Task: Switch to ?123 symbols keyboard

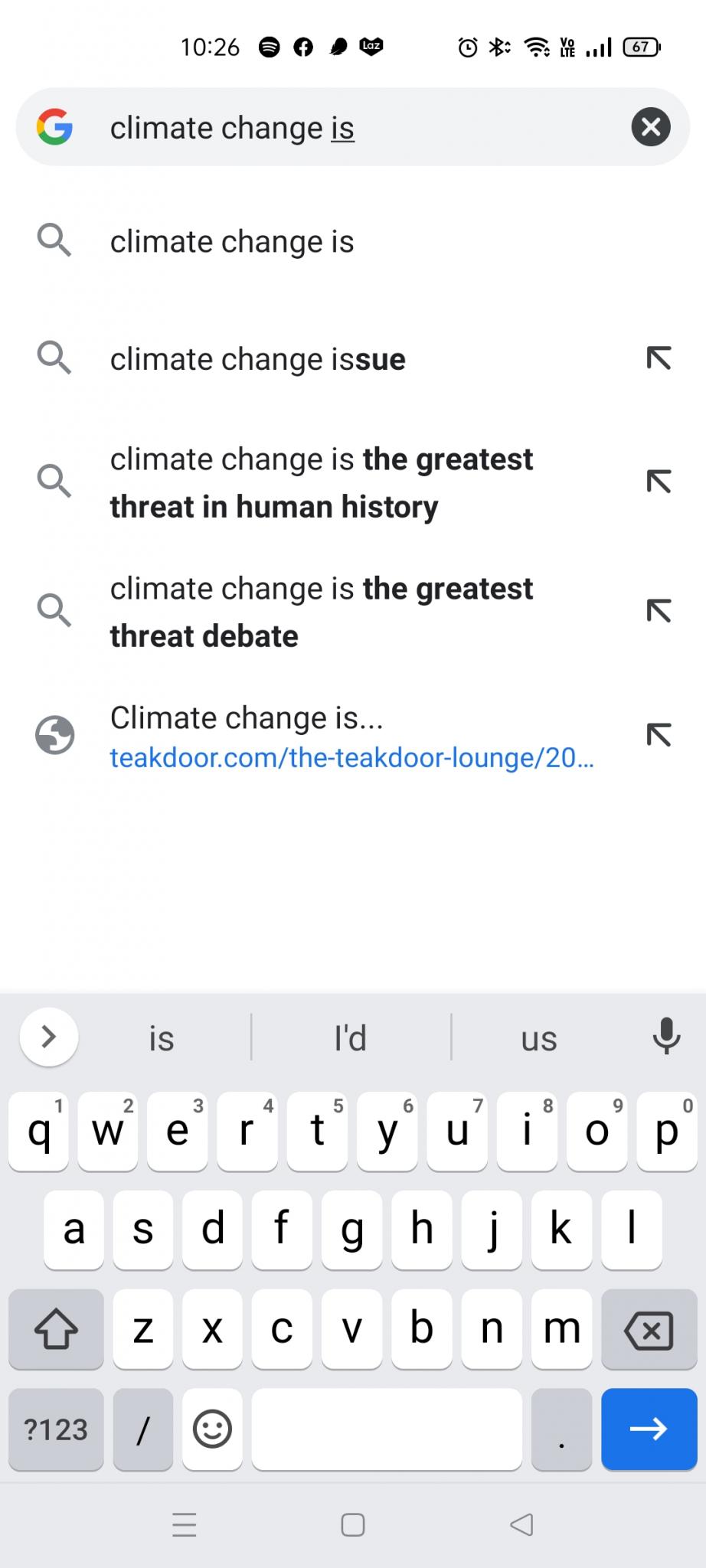Action: (x=56, y=1429)
